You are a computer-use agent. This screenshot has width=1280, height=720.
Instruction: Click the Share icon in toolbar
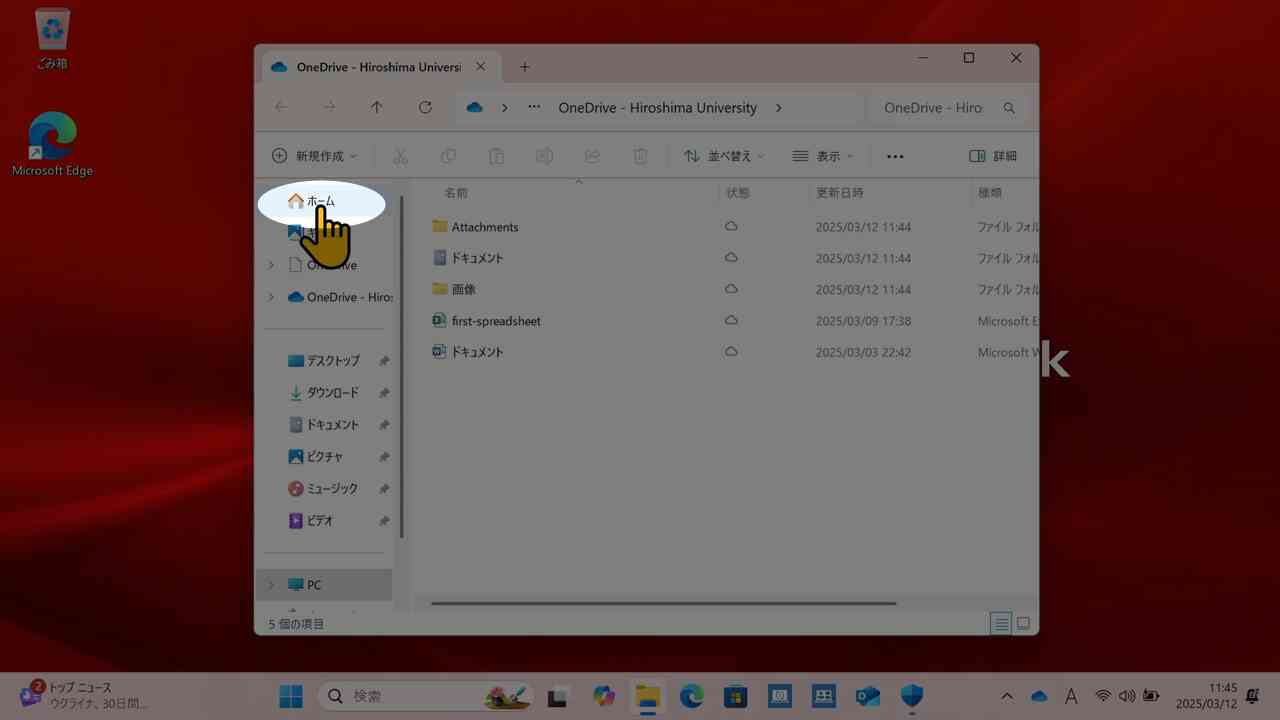pos(592,156)
